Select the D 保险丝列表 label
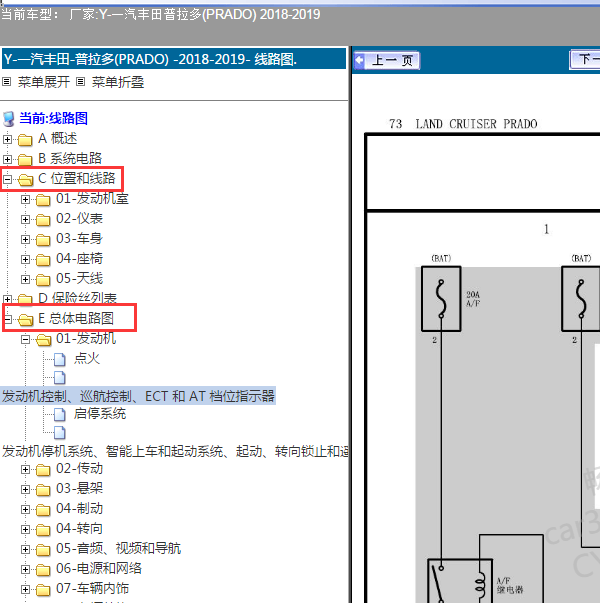Viewport: 600px width, 603px height. [77, 298]
